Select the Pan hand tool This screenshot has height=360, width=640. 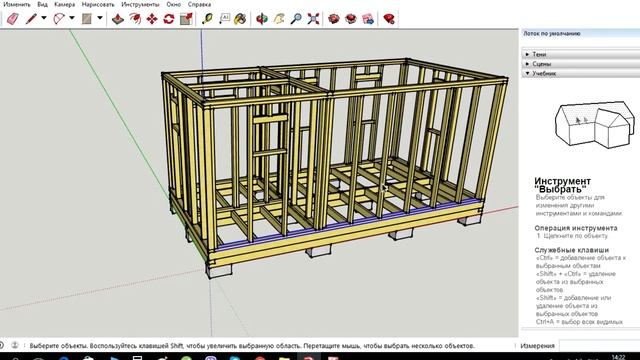point(279,19)
